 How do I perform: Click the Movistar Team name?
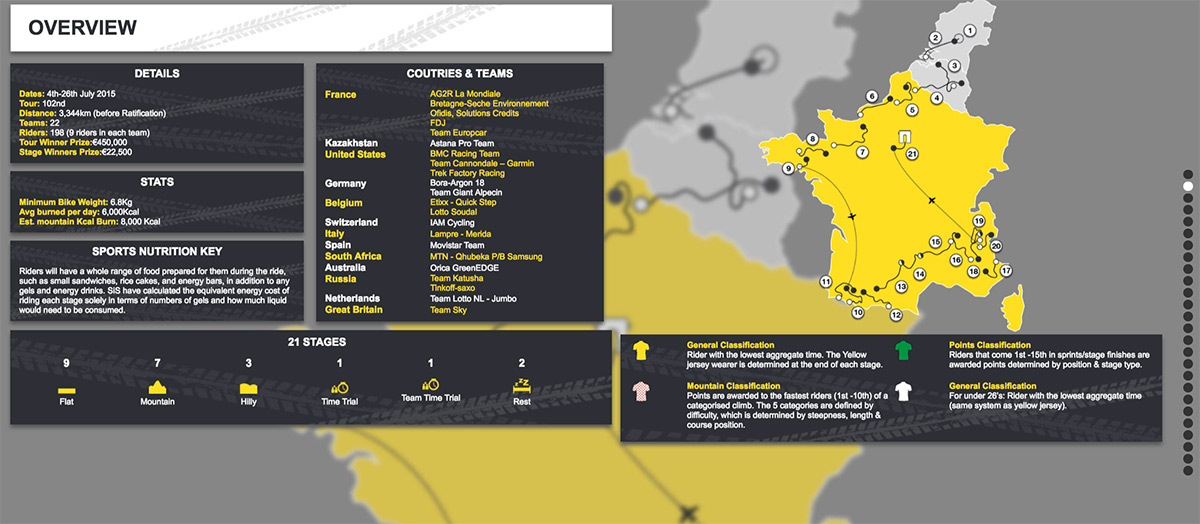(x=457, y=245)
